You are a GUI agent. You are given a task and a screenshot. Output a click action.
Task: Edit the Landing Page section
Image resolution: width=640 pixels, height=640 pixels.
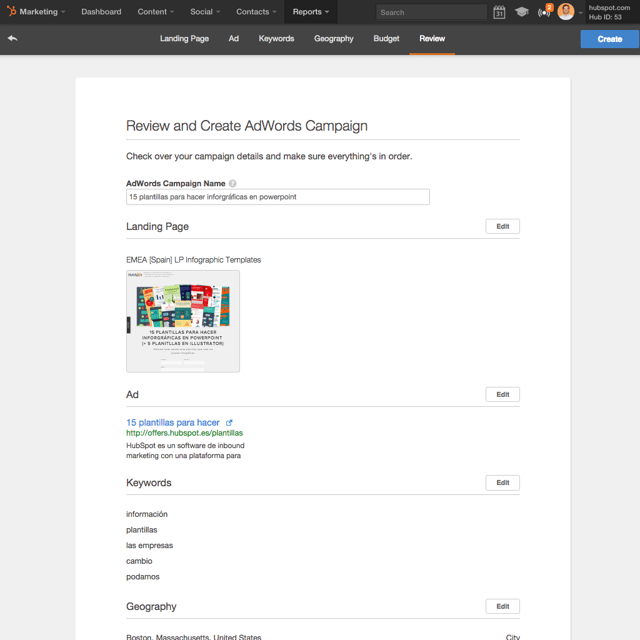[502, 227]
